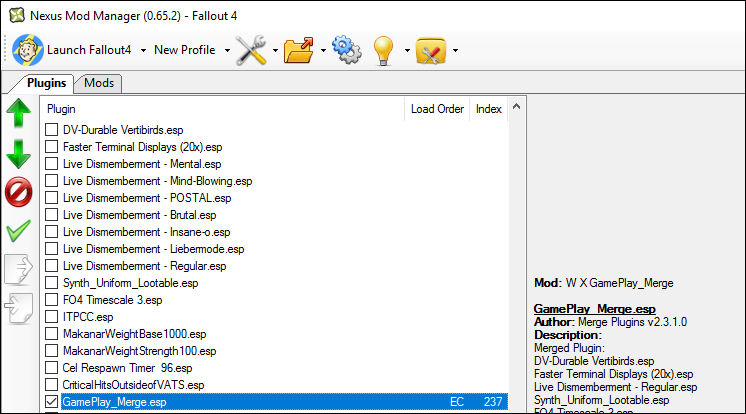The width and height of the screenshot is (746, 414).
Task: Click the light bulb help icon
Action: click(383, 50)
